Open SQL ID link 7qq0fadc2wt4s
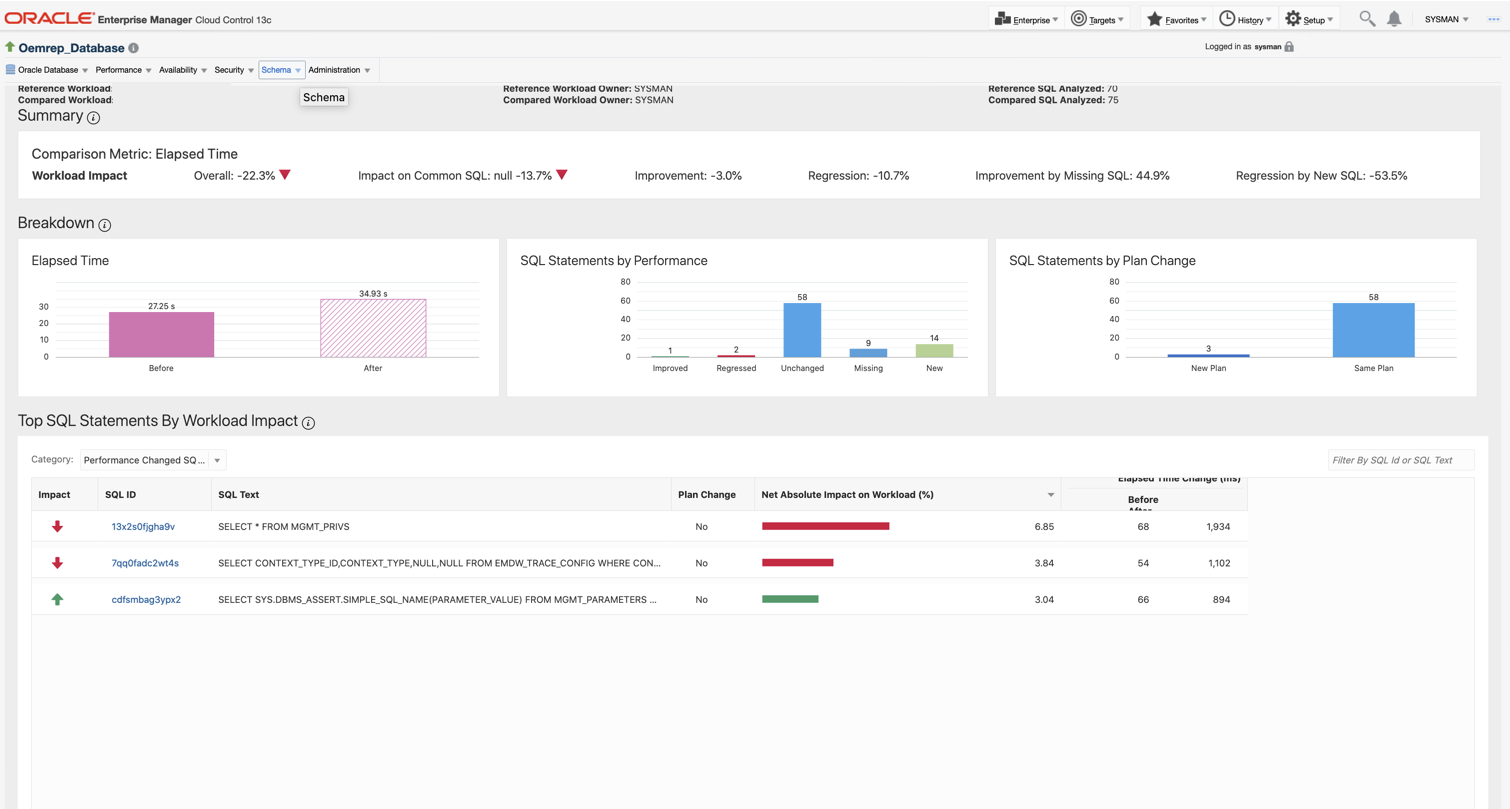Screen dimensions: 1510x809 (x=145, y=563)
